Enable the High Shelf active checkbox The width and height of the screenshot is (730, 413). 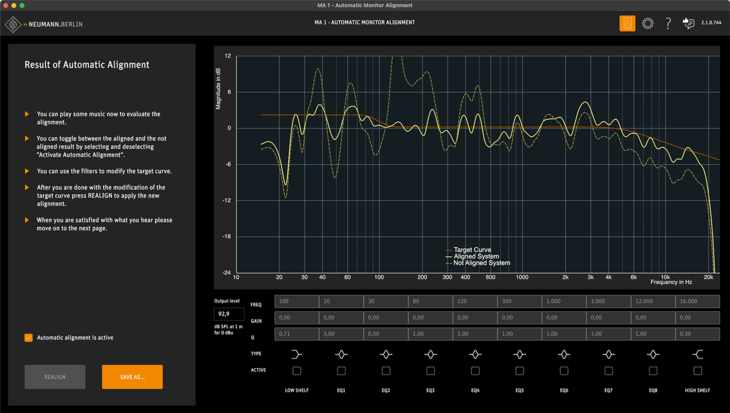[x=697, y=371]
